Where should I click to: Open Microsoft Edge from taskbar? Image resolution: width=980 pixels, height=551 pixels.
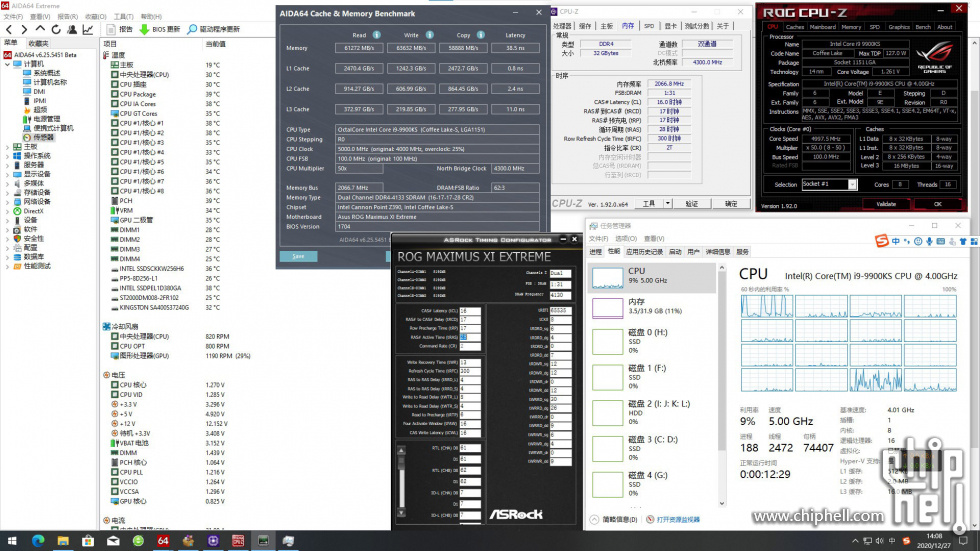pos(38,541)
